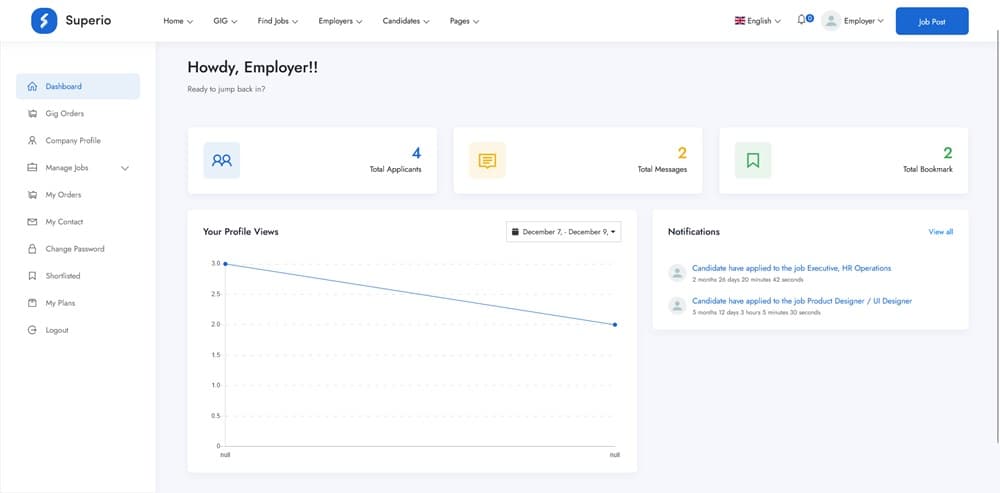This screenshot has height=493, width=1000.
Task: Click the Logout icon in sidebar
Action: [33, 330]
